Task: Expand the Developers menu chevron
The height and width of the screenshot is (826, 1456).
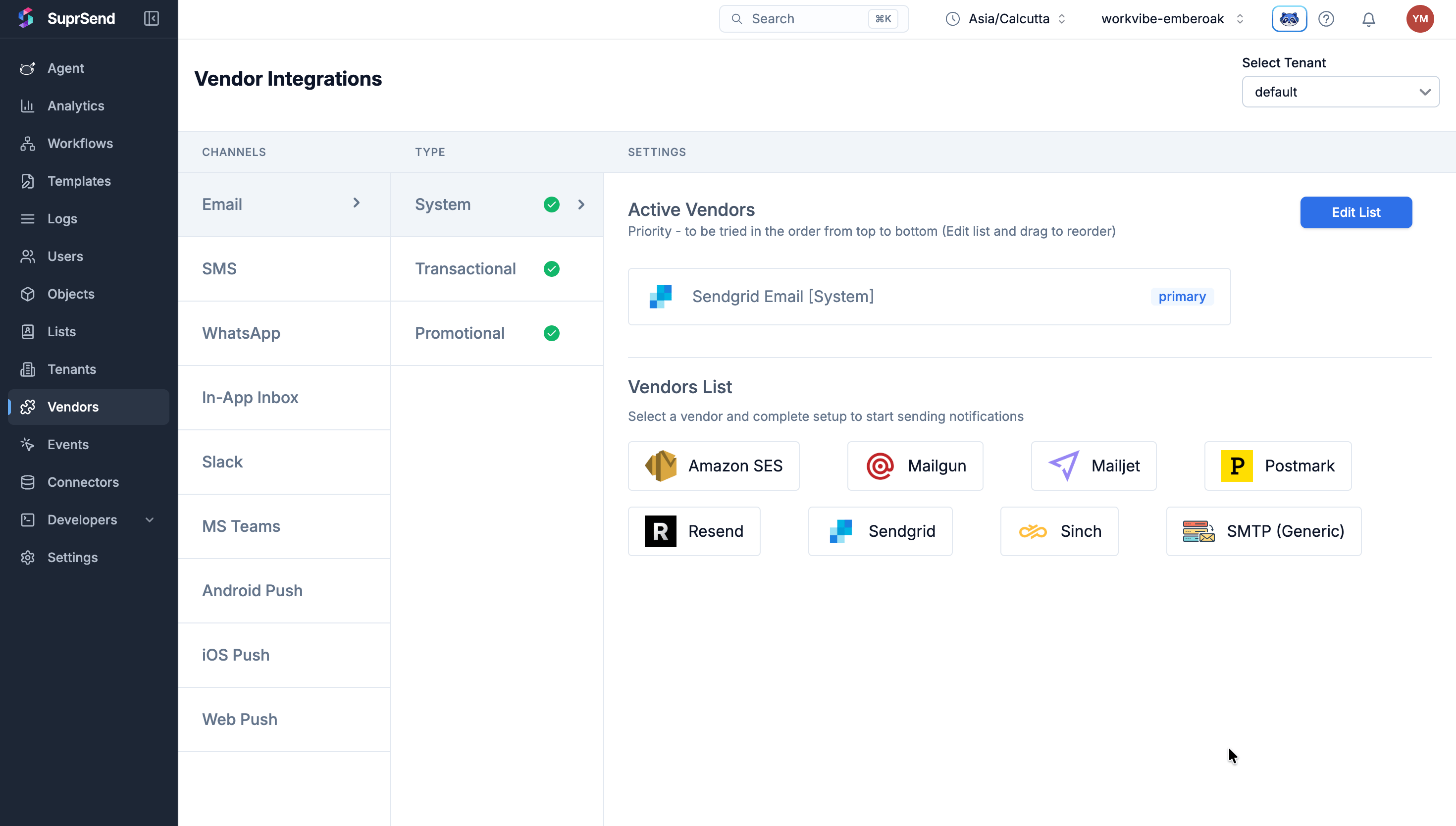Action: pyautogui.click(x=150, y=519)
